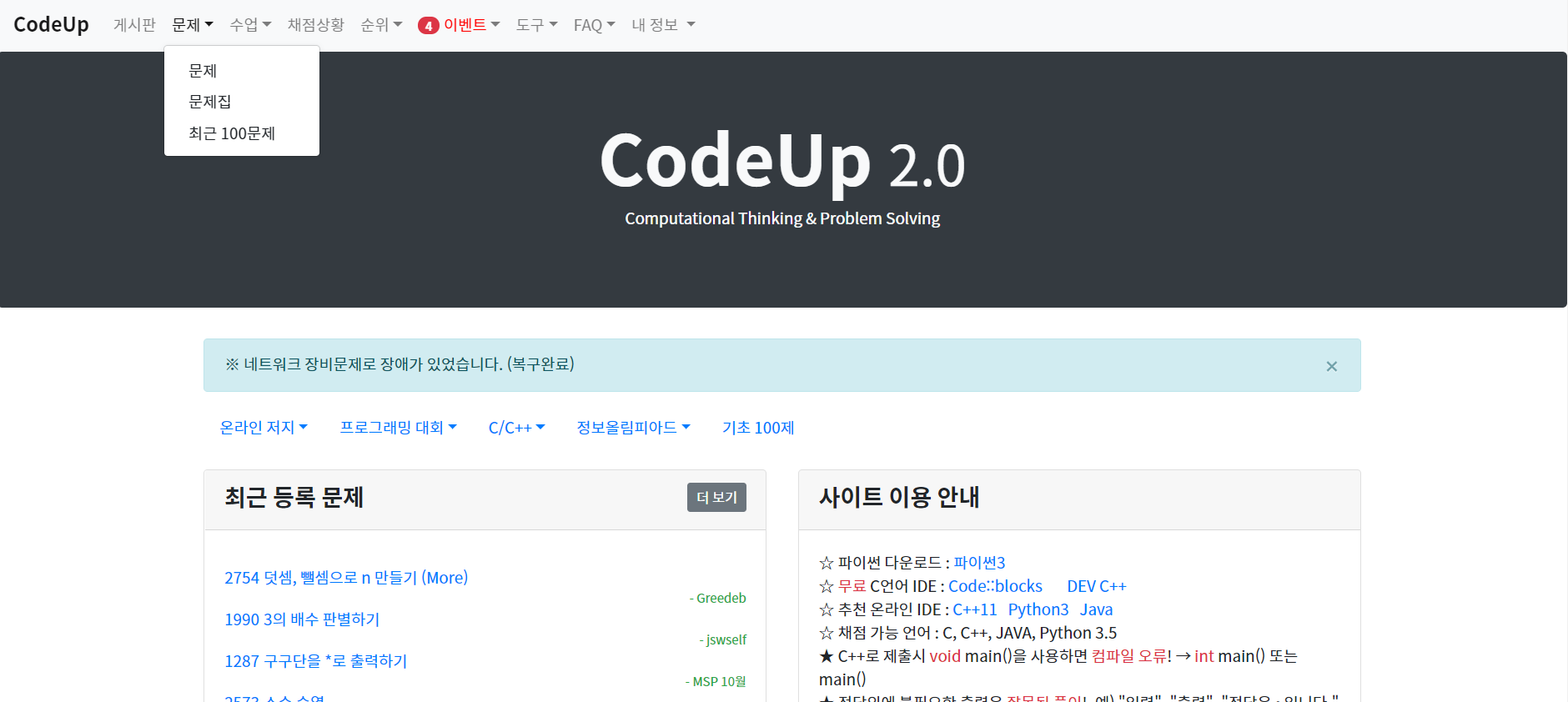Expand the 온라인 저지 dropdown
1568x702 pixels.
pos(264,428)
